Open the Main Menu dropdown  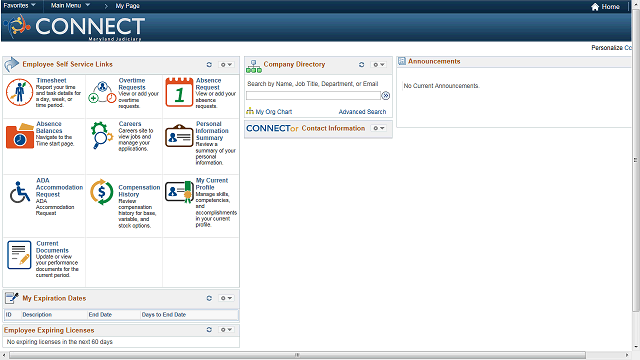pyautogui.click(x=70, y=6)
